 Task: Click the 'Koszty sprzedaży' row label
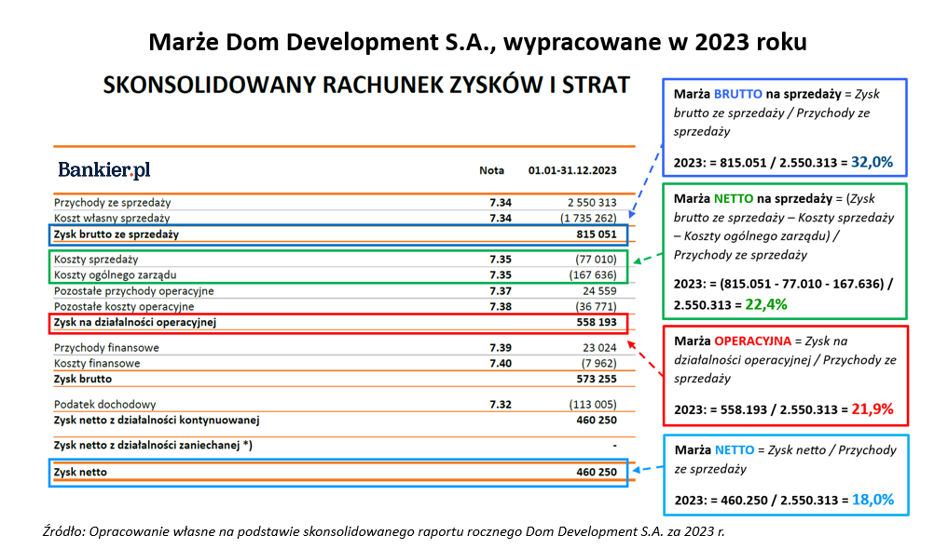pos(97,259)
